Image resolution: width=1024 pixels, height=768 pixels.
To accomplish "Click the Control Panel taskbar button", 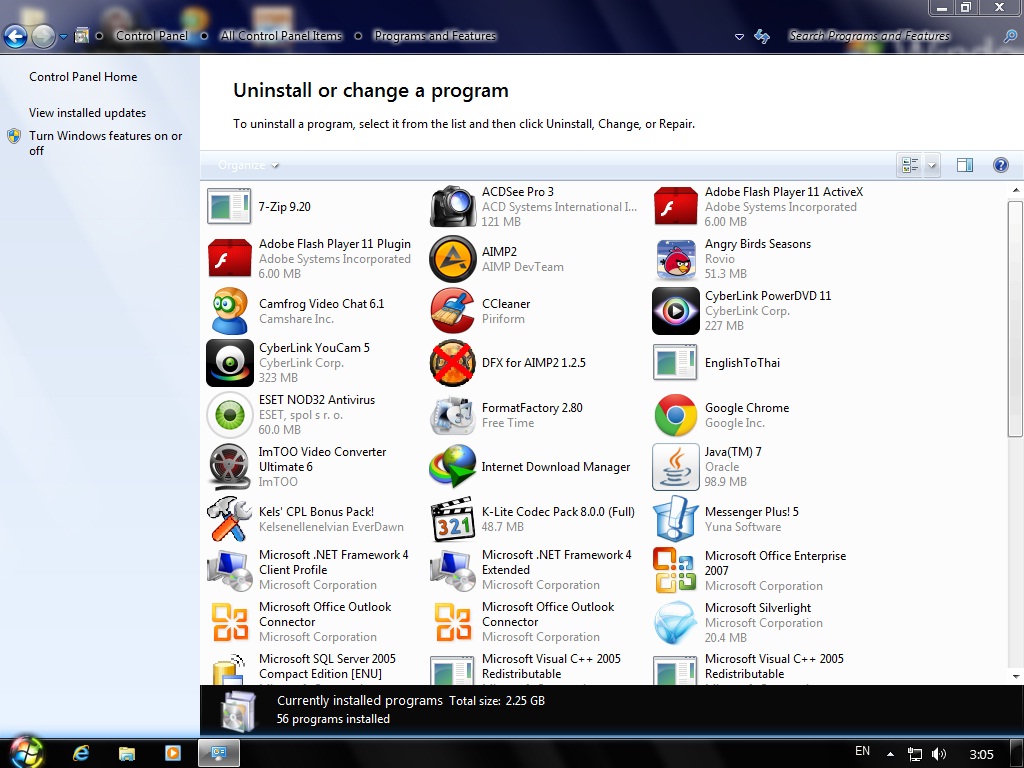I will pyautogui.click(x=219, y=754).
